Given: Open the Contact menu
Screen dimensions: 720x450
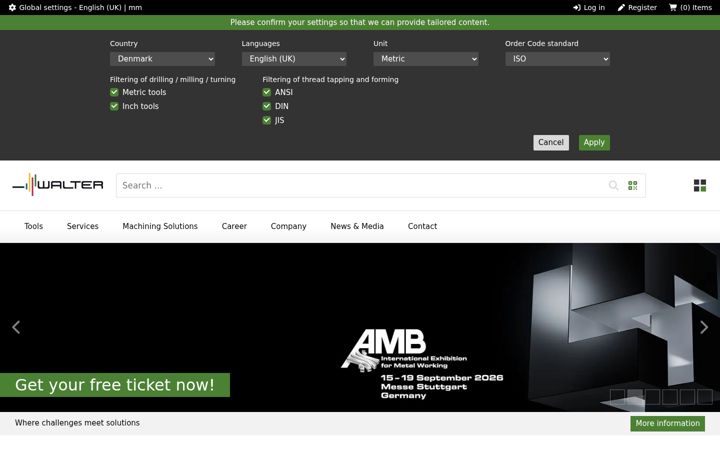Looking at the screenshot, I should click(422, 226).
